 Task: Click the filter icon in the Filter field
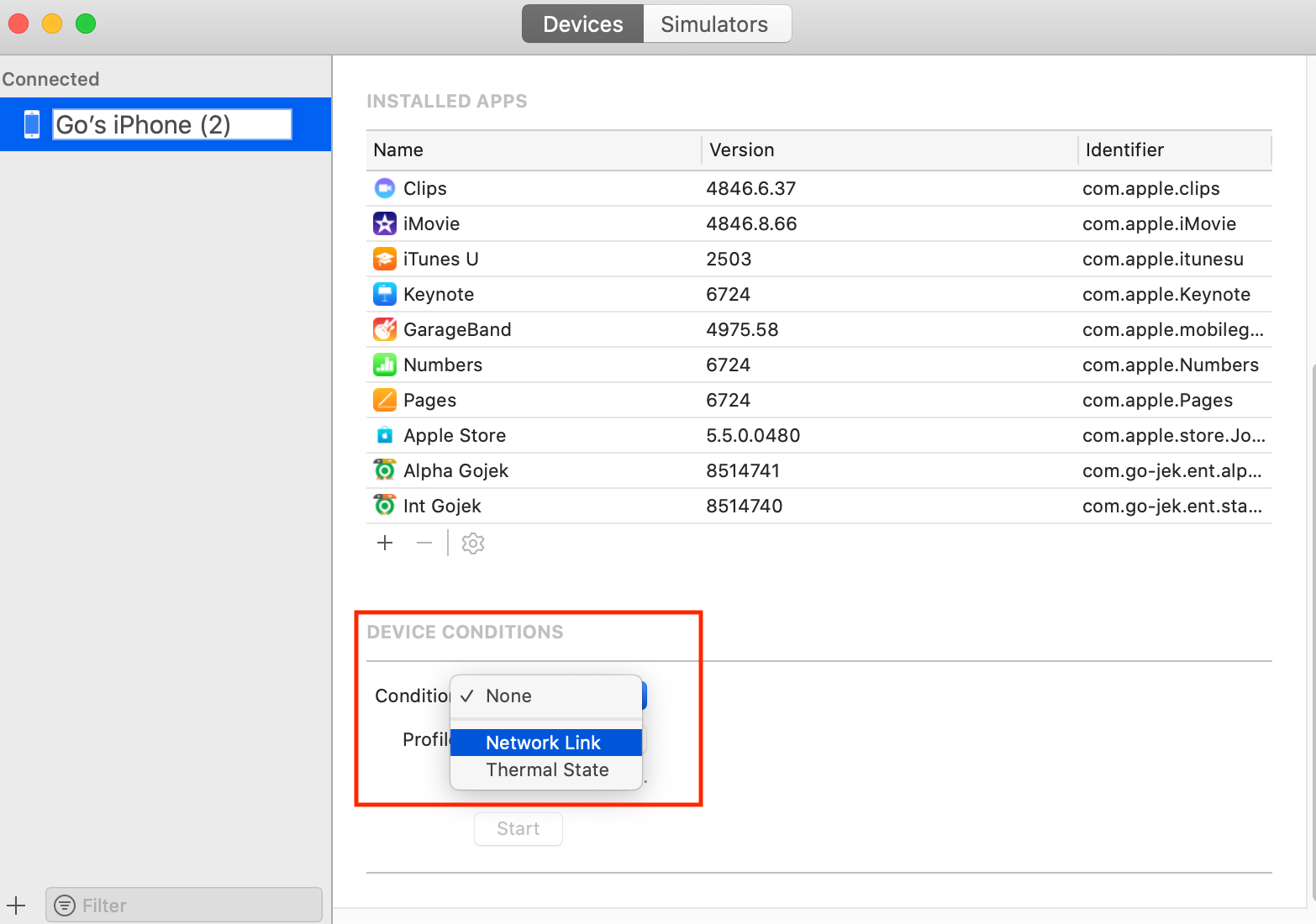(64, 906)
